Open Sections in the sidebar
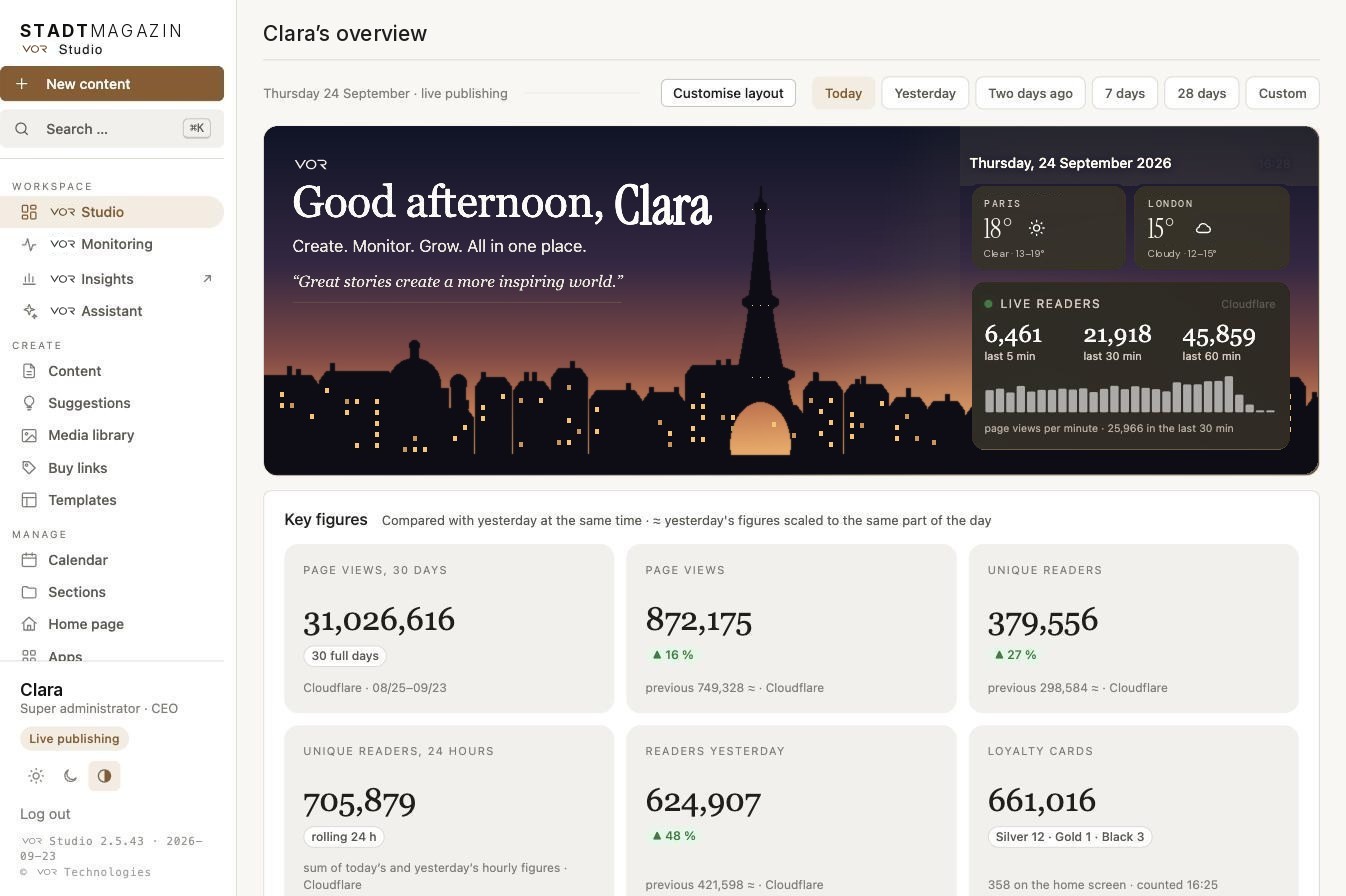The width and height of the screenshot is (1346, 896). pos(111,592)
